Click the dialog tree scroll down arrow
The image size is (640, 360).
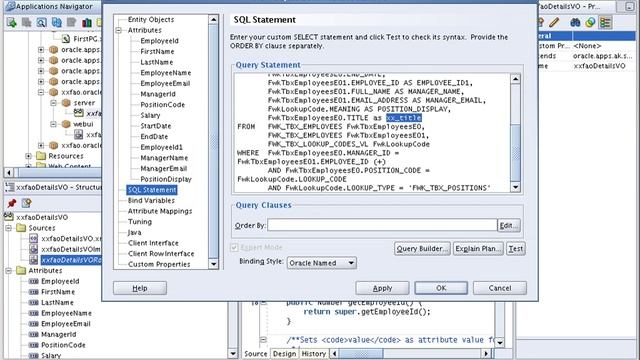(213, 264)
